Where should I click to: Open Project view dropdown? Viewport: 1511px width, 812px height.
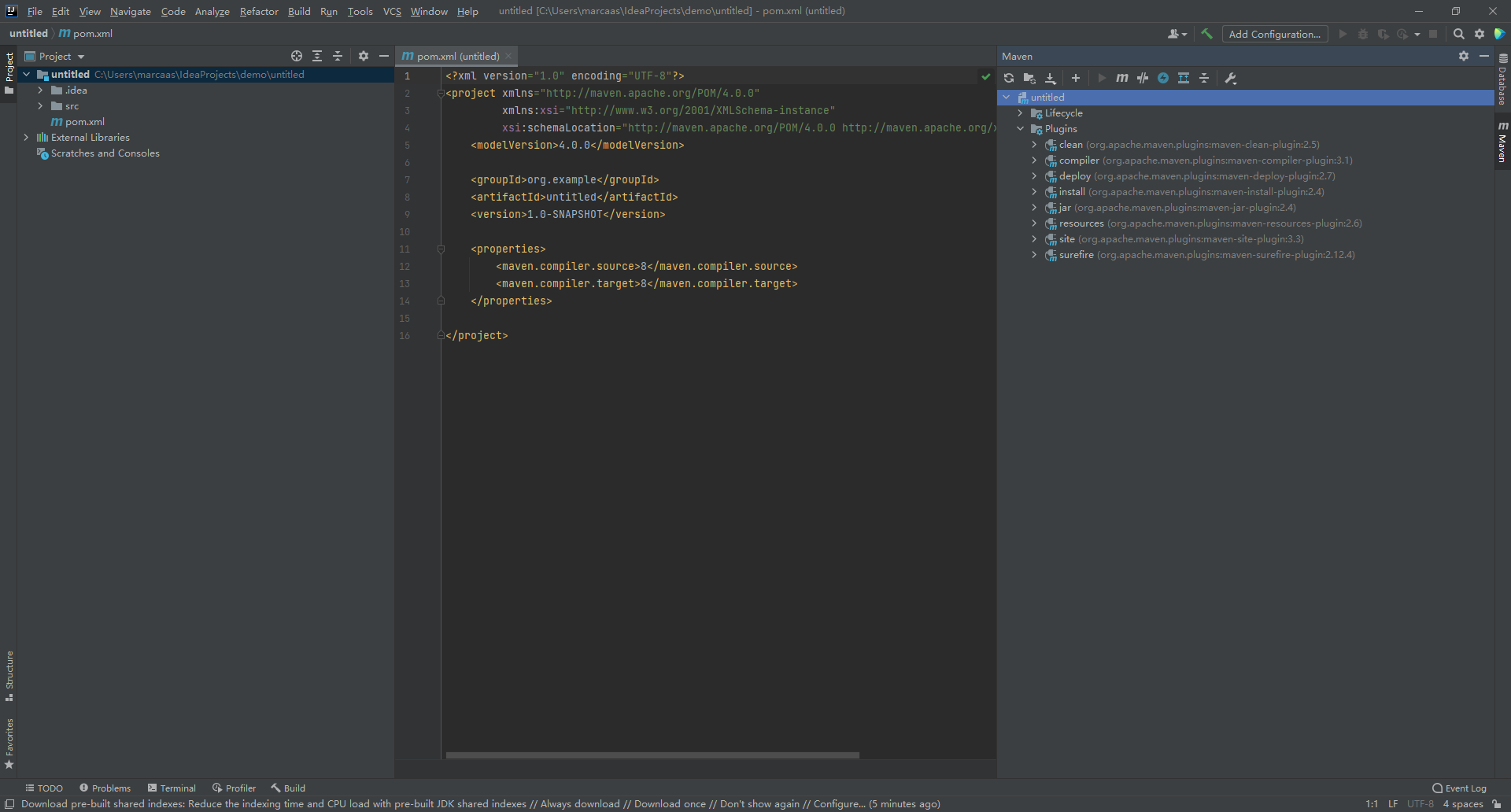pos(55,56)
